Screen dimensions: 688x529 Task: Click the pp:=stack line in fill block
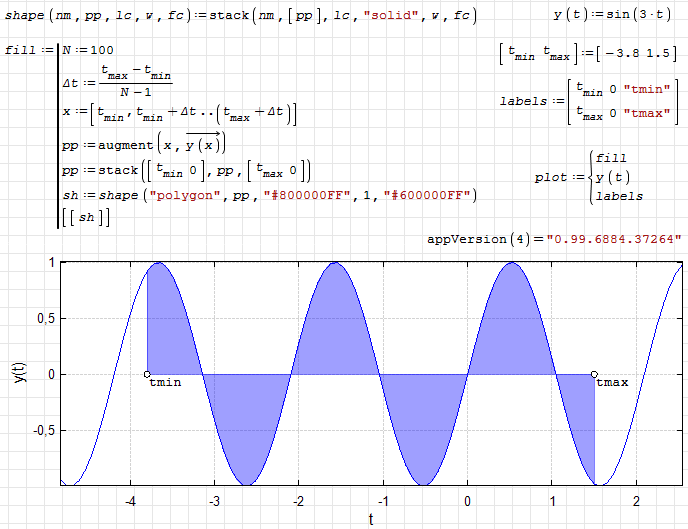point(186,169)
